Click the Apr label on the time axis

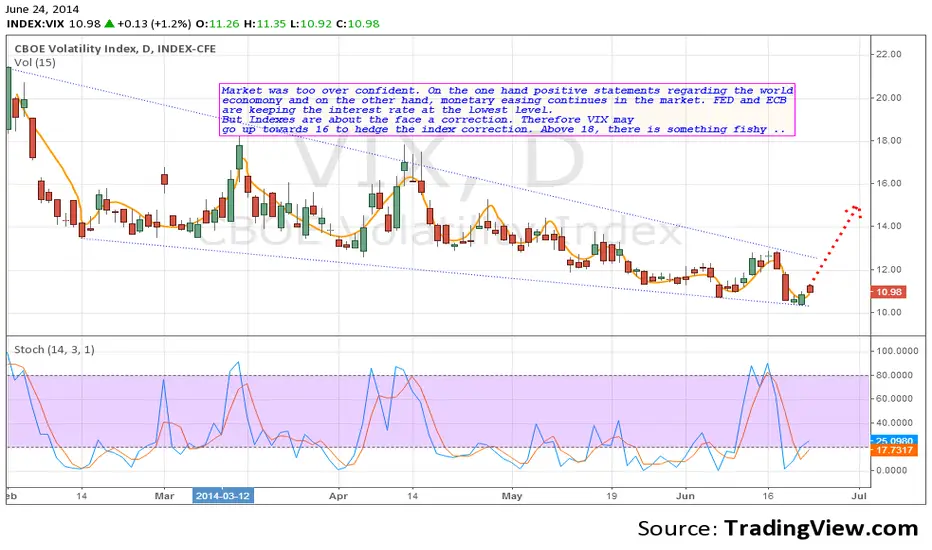coord(338,496)
